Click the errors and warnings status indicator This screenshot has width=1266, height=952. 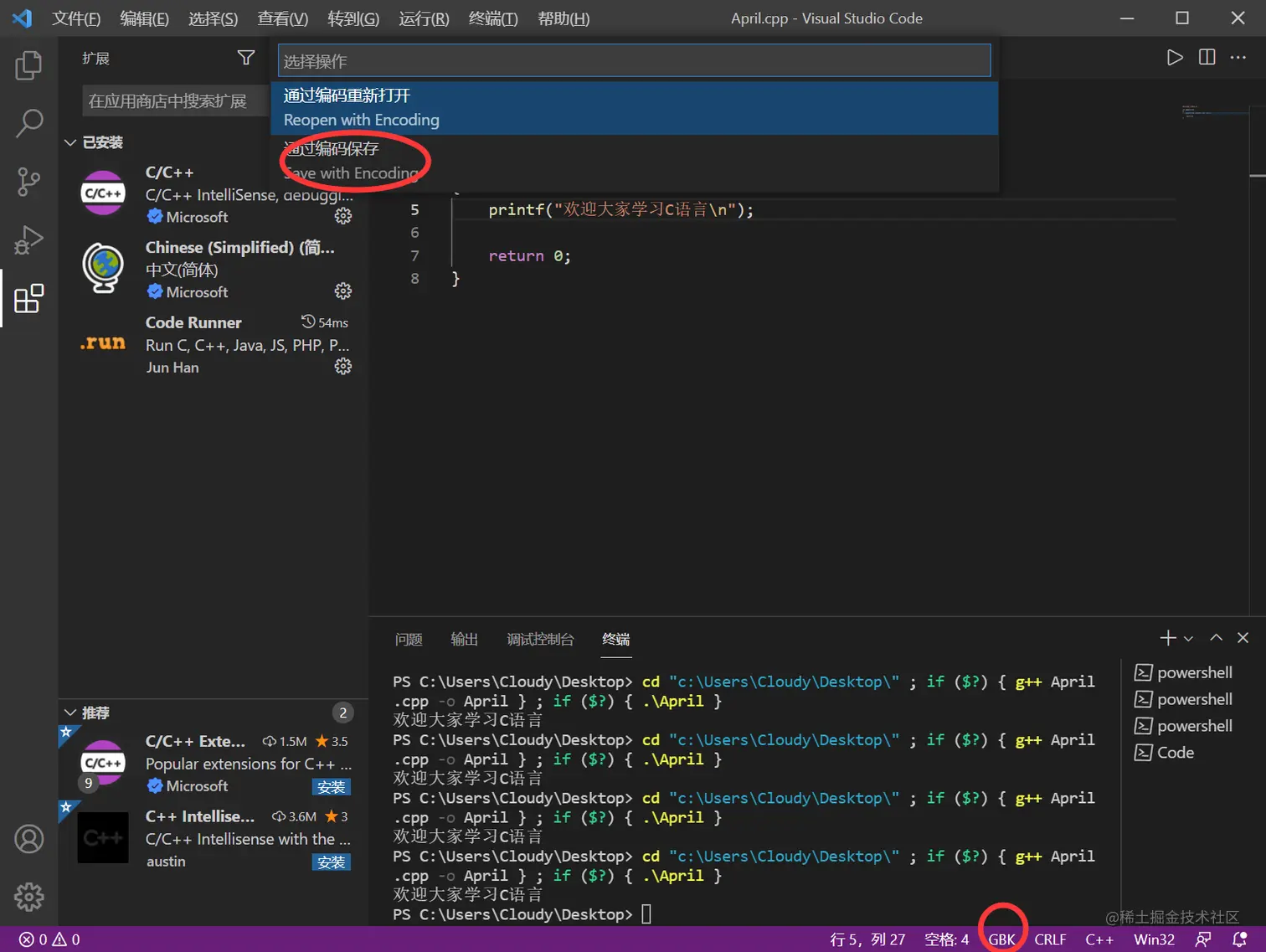(50, 939)
